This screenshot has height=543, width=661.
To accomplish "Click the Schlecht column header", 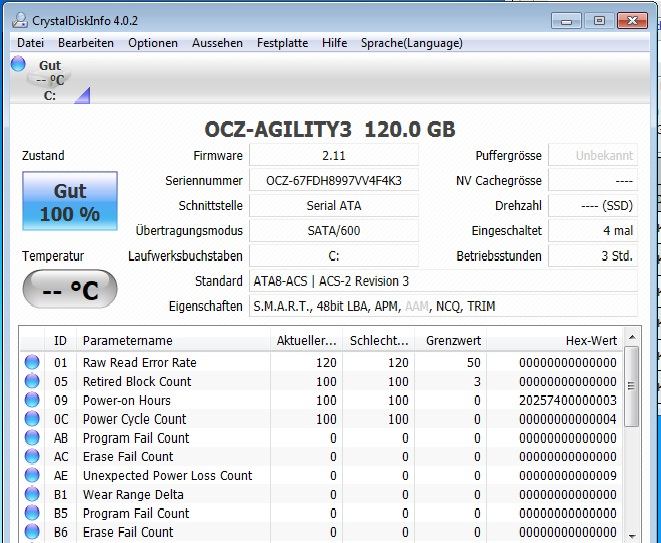I will pyautogui.click(x=379, y=341).
